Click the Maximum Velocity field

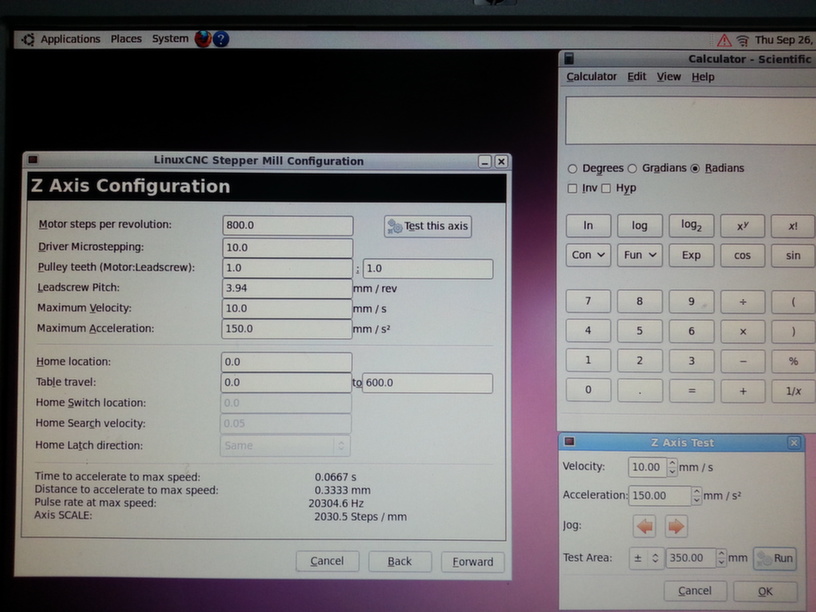[287, 309]
